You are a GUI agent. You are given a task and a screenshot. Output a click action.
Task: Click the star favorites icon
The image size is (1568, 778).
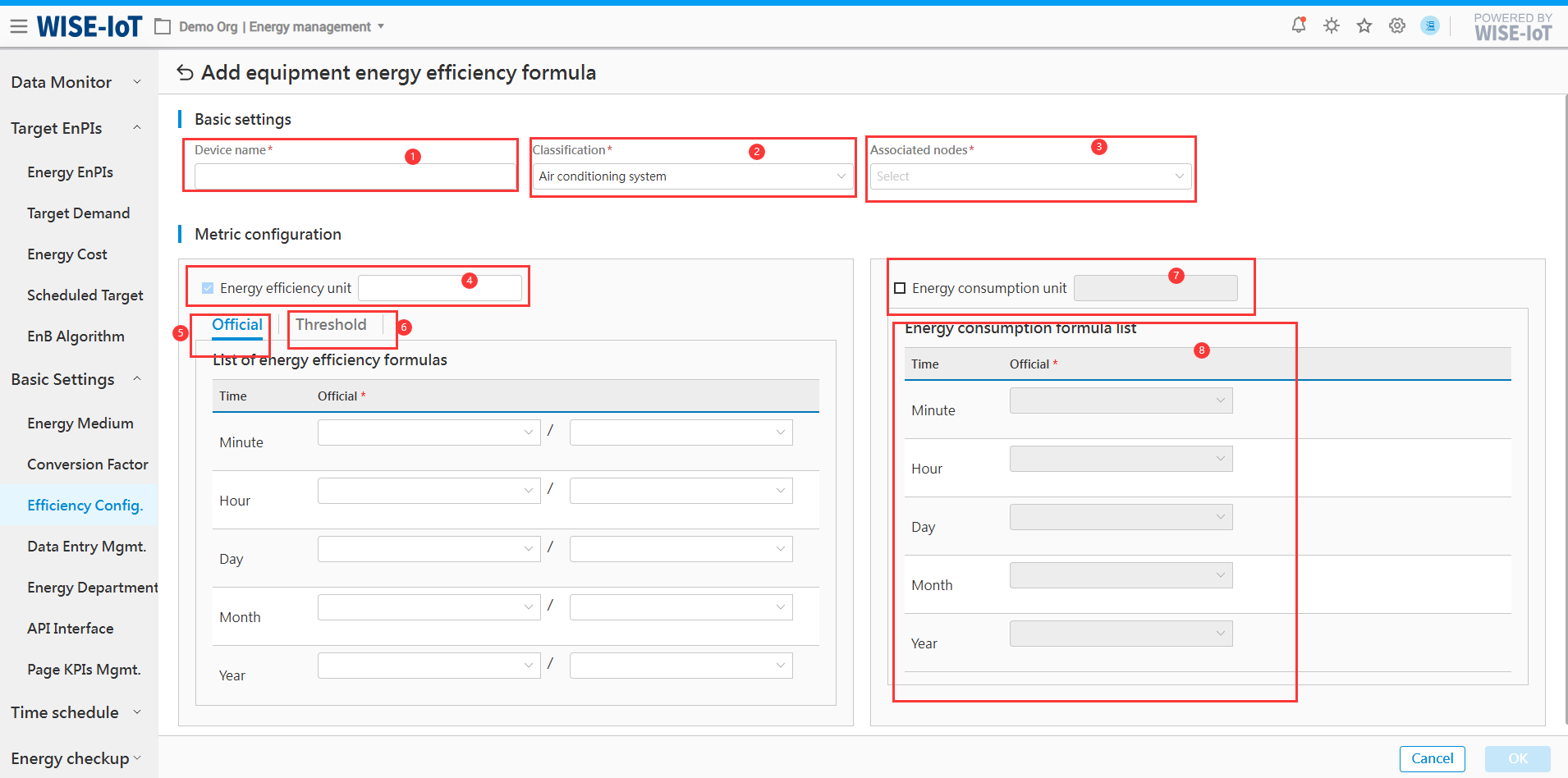[x=1364, y=25]
